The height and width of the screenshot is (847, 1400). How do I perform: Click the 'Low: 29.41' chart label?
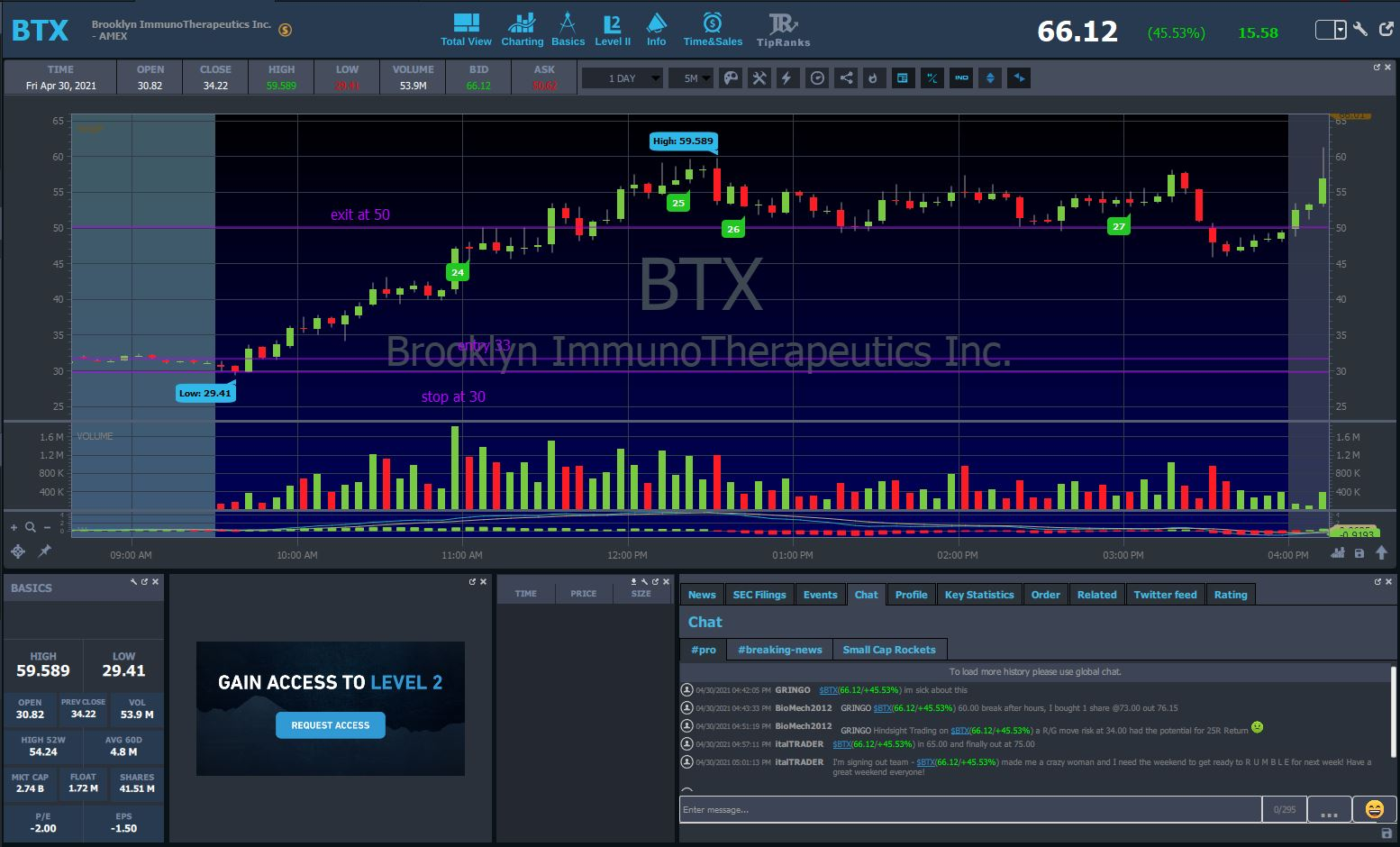pos(205,393)
